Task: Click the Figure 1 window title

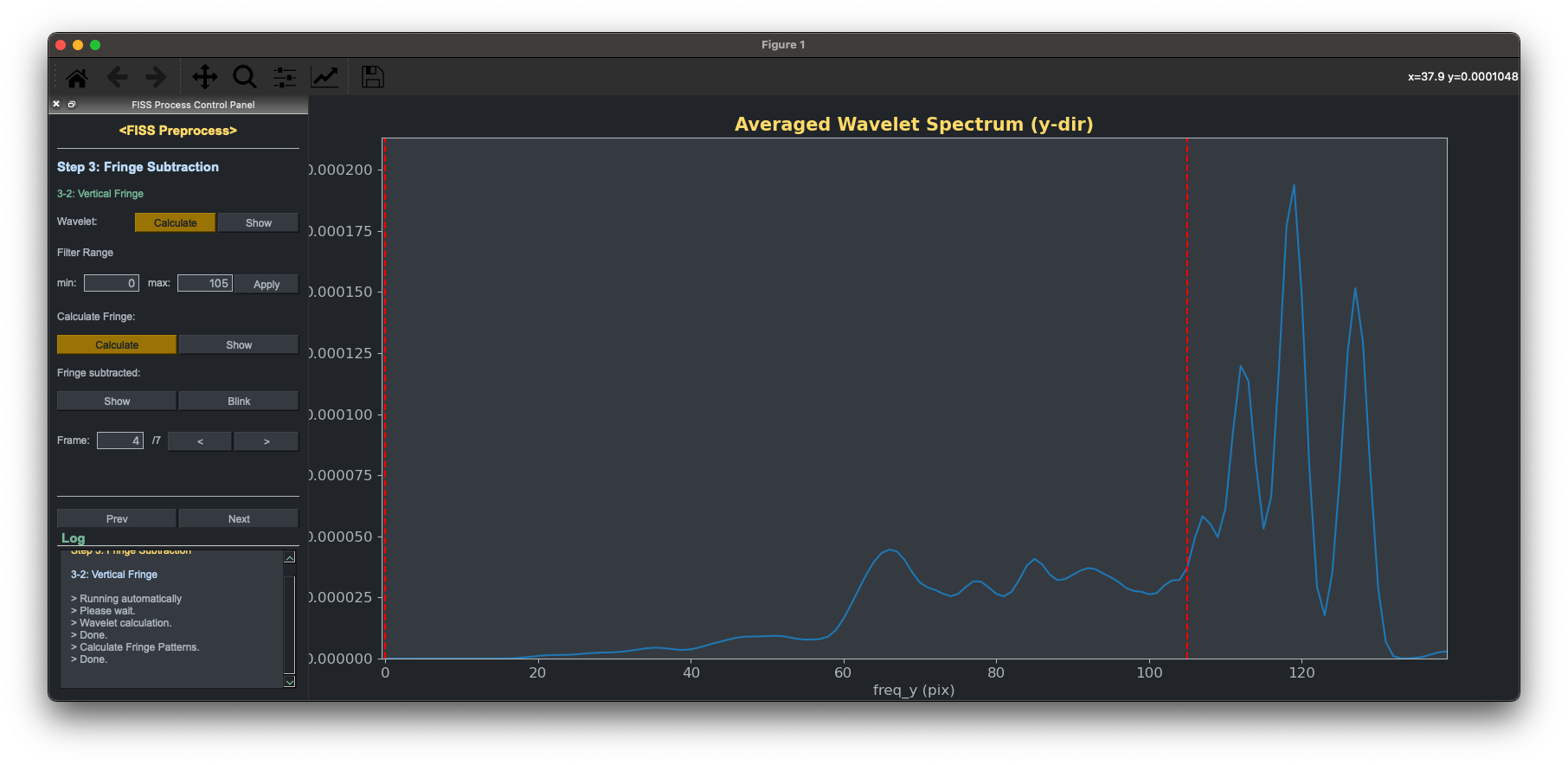Action: click(x=783, y=45)
